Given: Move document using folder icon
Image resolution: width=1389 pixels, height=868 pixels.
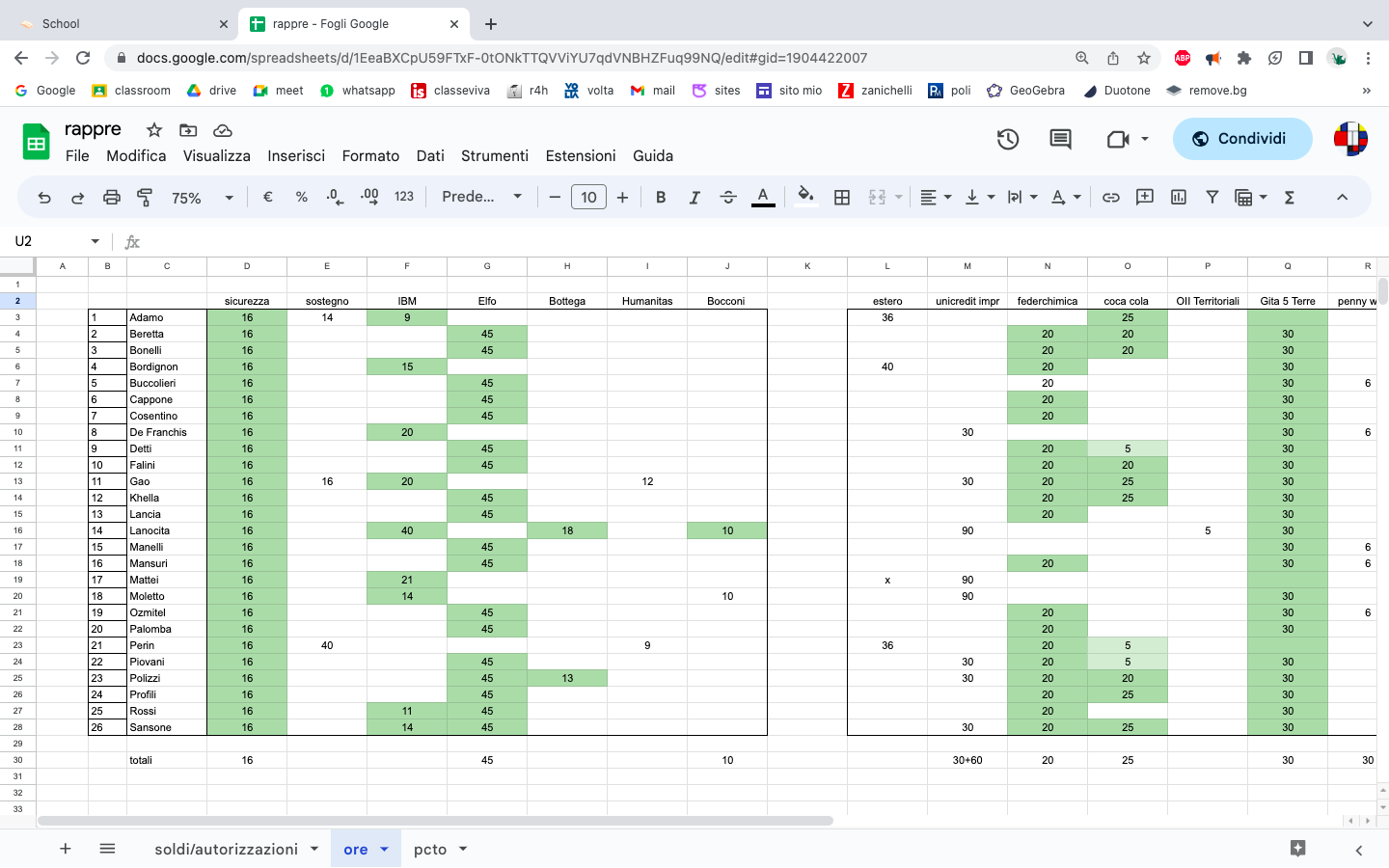Looking at the screenshot, I should tap(188, 130).
